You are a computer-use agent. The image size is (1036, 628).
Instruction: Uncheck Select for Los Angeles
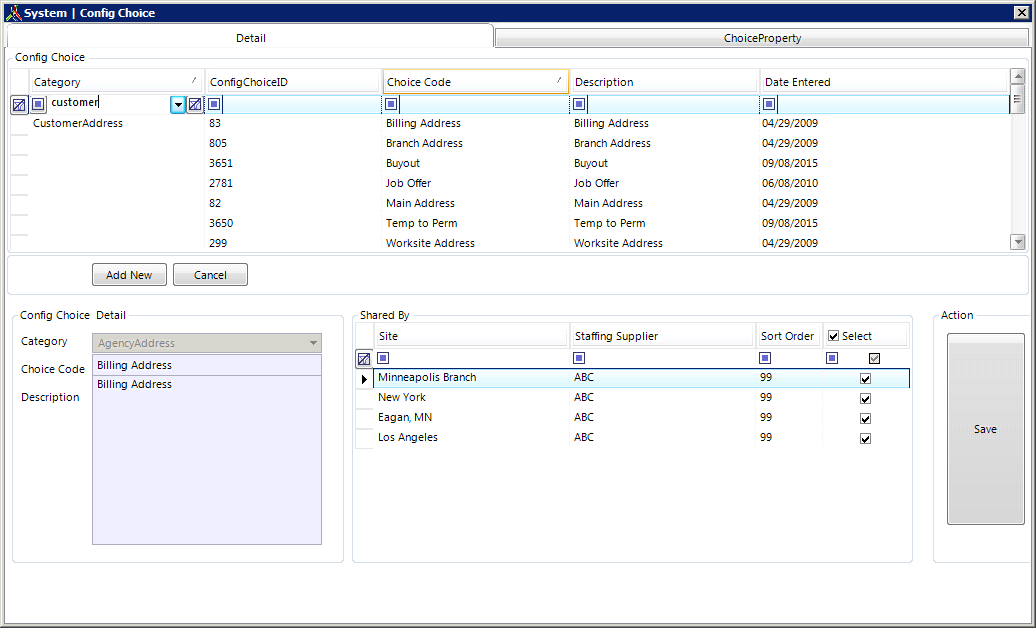866,438
